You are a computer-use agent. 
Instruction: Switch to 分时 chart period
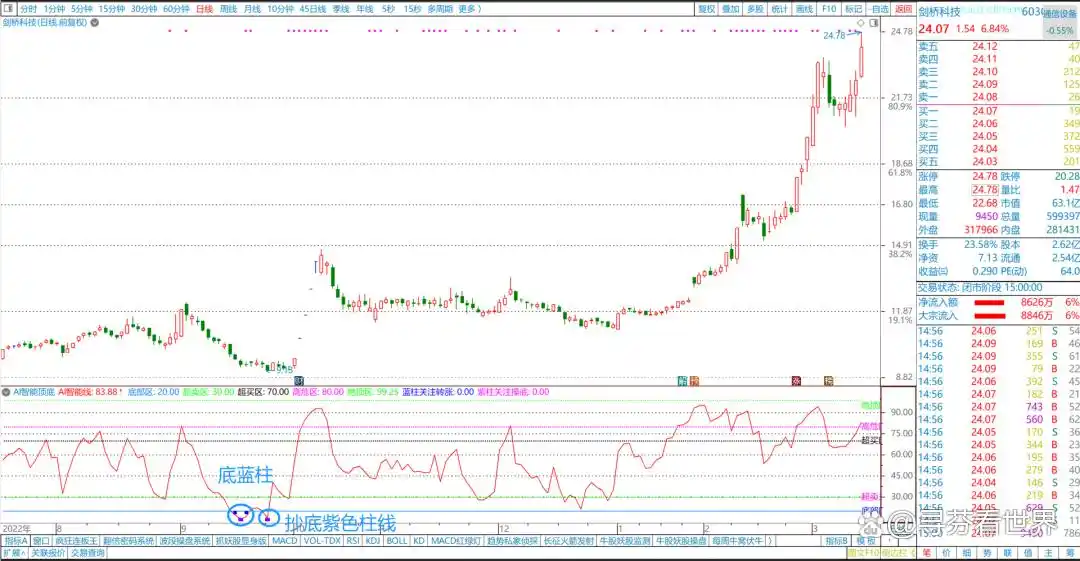point(28,9)
